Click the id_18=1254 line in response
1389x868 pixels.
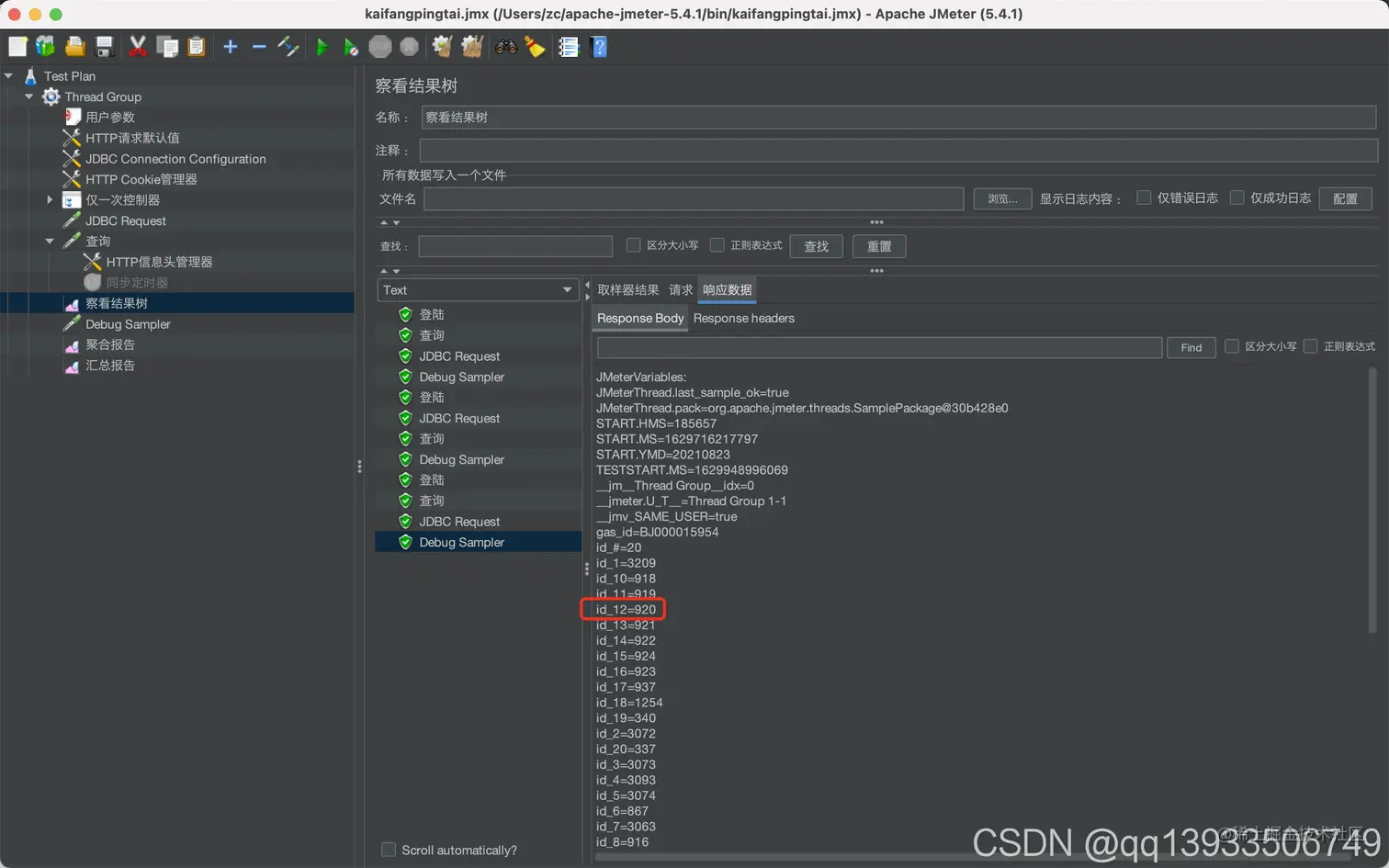(629, 703)
